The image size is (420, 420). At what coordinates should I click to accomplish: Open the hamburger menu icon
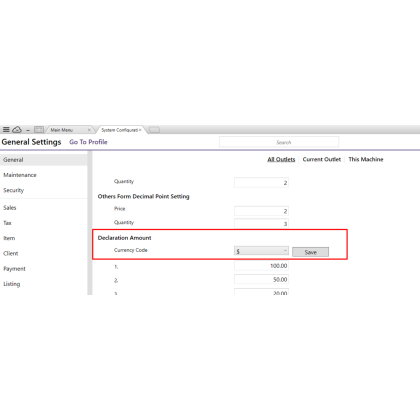[6, 129]
